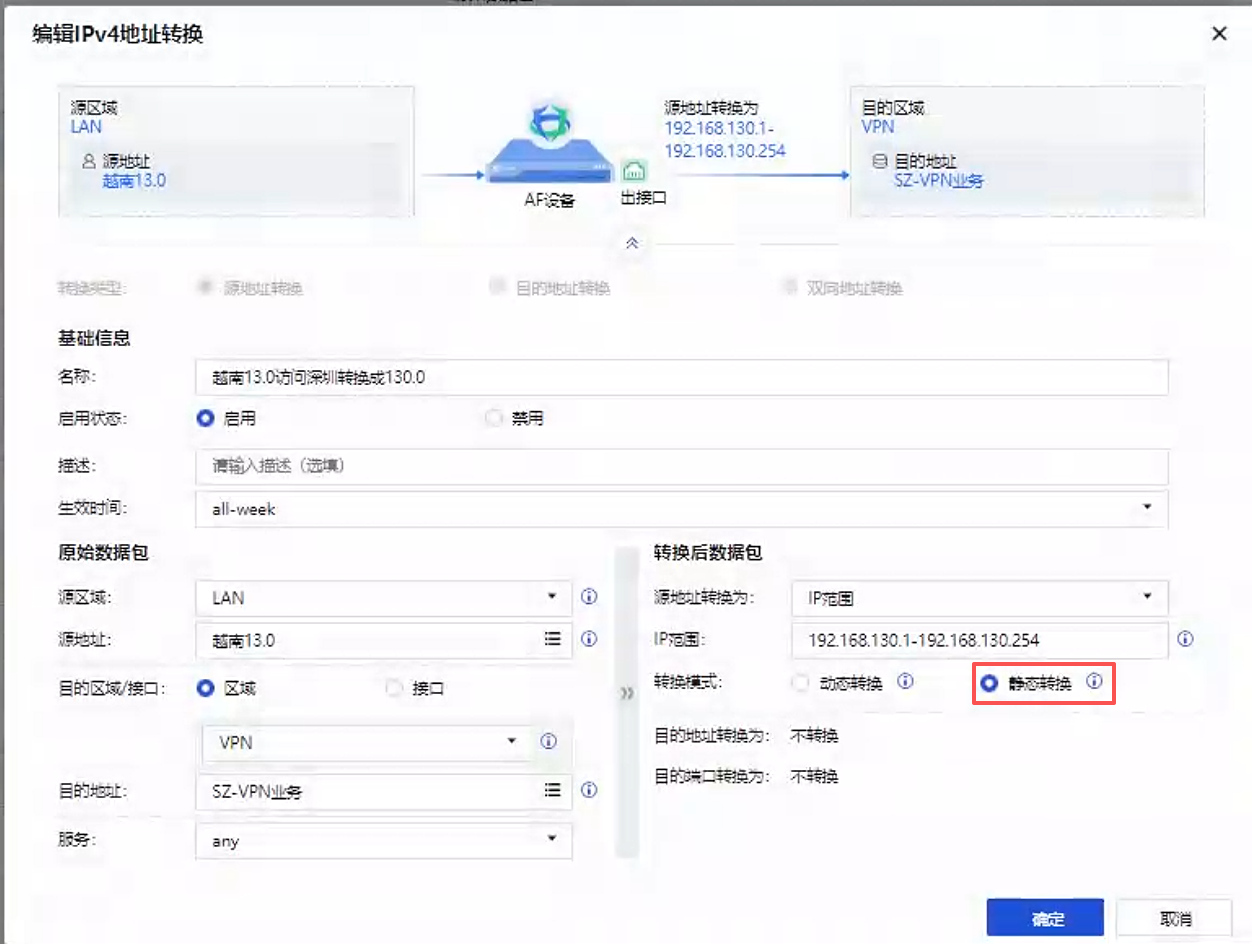This screenshot has height=944, width=1252.
Task: Select the 源地址转换 type radio
Action: pyautogui.click(x=206, y=287)
